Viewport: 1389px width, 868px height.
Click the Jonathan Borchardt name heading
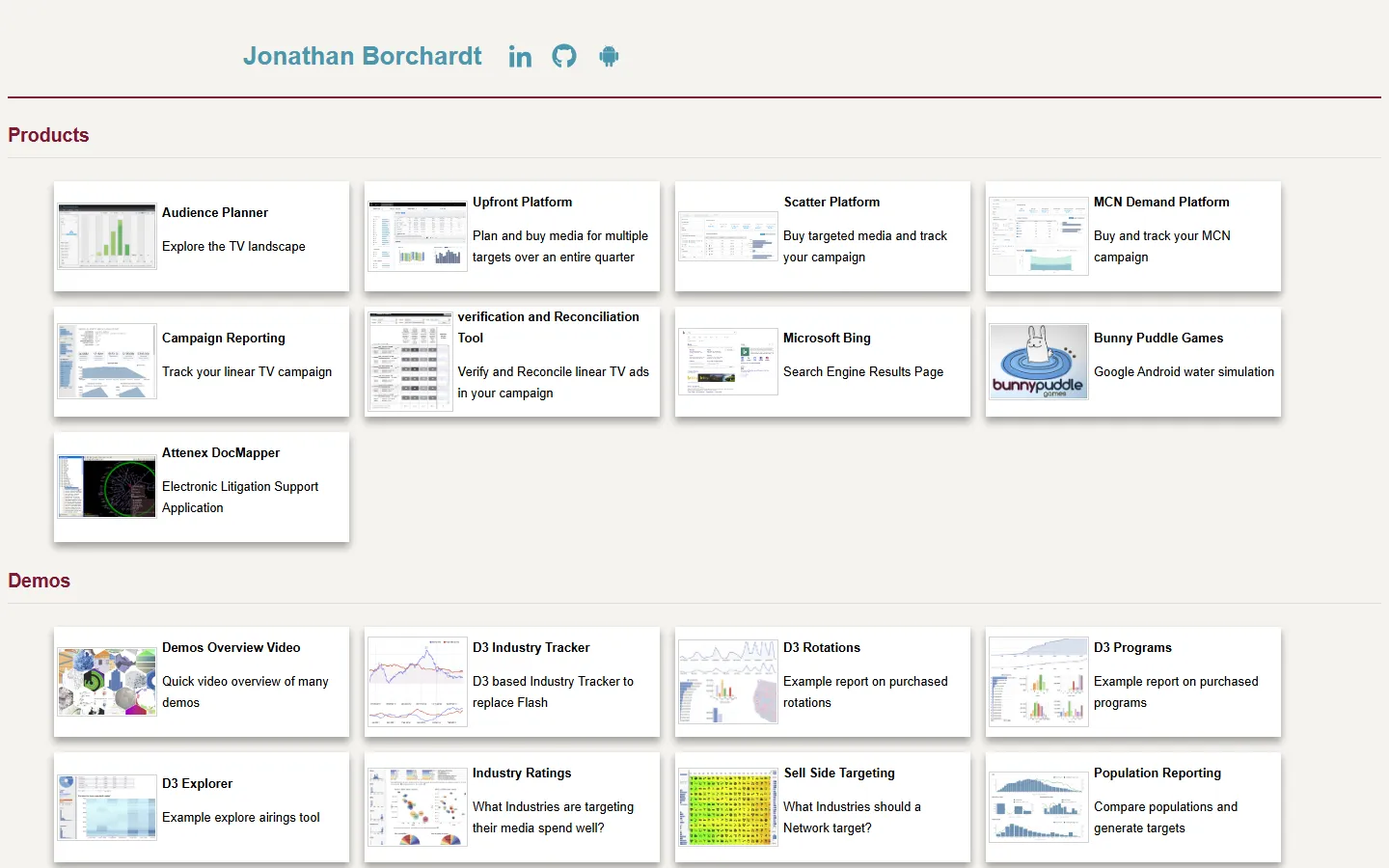pyautogui.click(x=362, y=56)
